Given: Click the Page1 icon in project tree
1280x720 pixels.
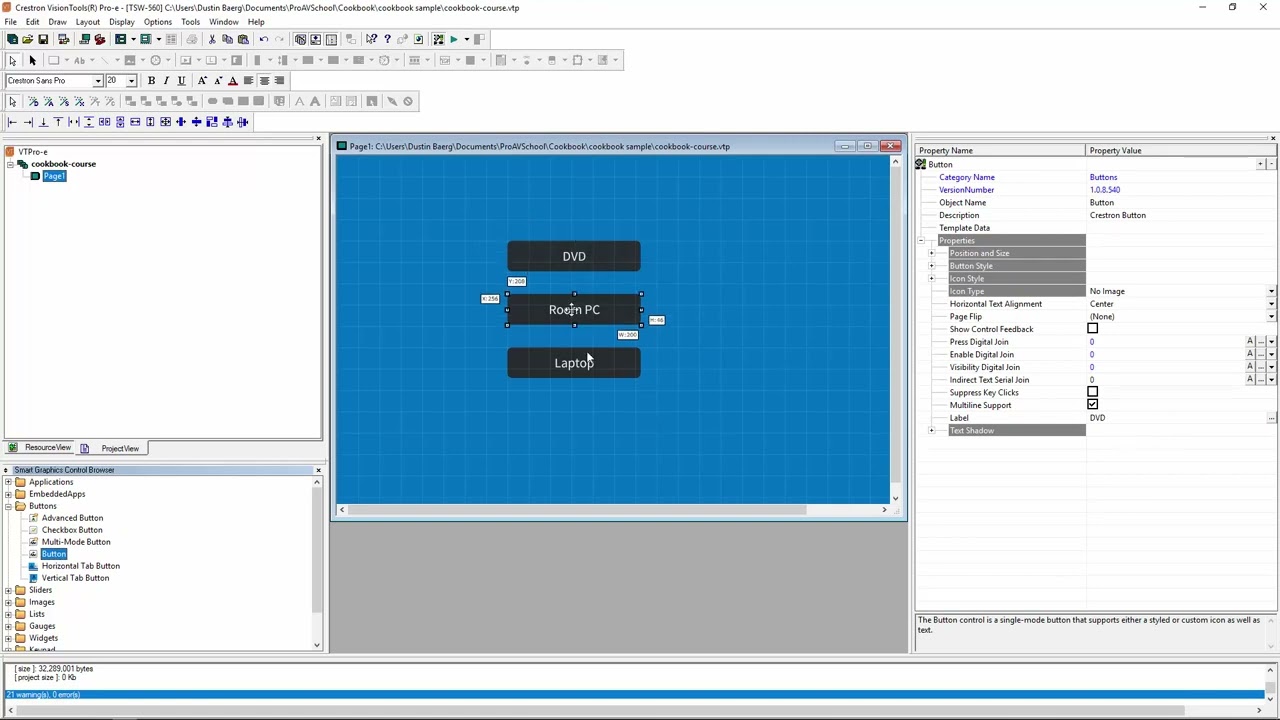Looking at the screenshot, I should coord(35,176).
